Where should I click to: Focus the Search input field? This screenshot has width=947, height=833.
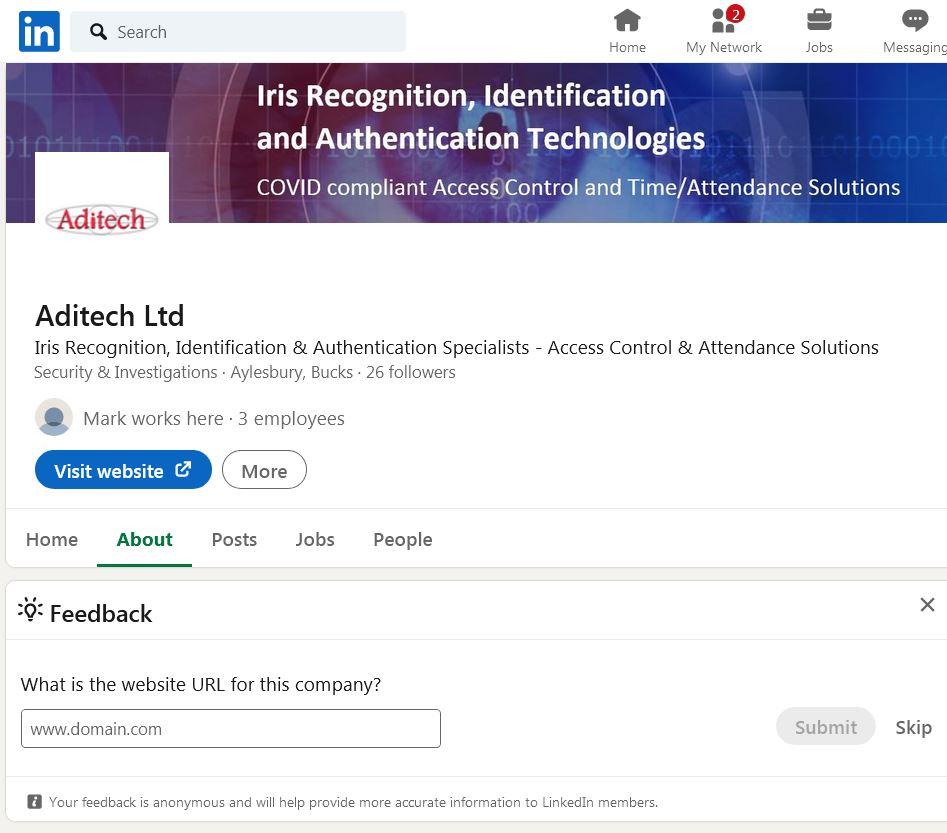[x=238, y=31]
